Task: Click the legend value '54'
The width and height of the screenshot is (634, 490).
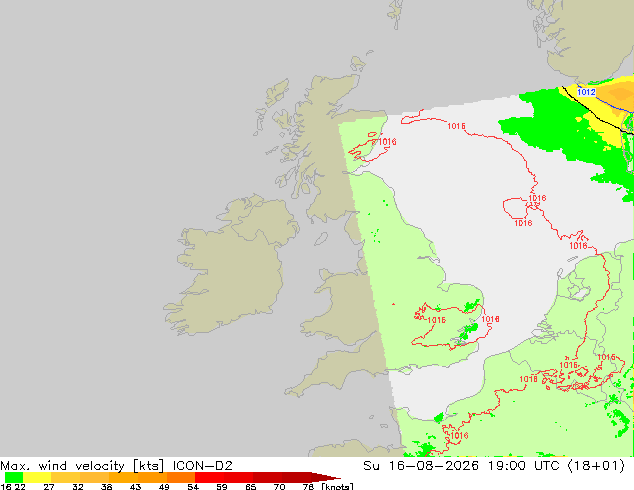Action: pyautogui.click(x=193, y=486)
